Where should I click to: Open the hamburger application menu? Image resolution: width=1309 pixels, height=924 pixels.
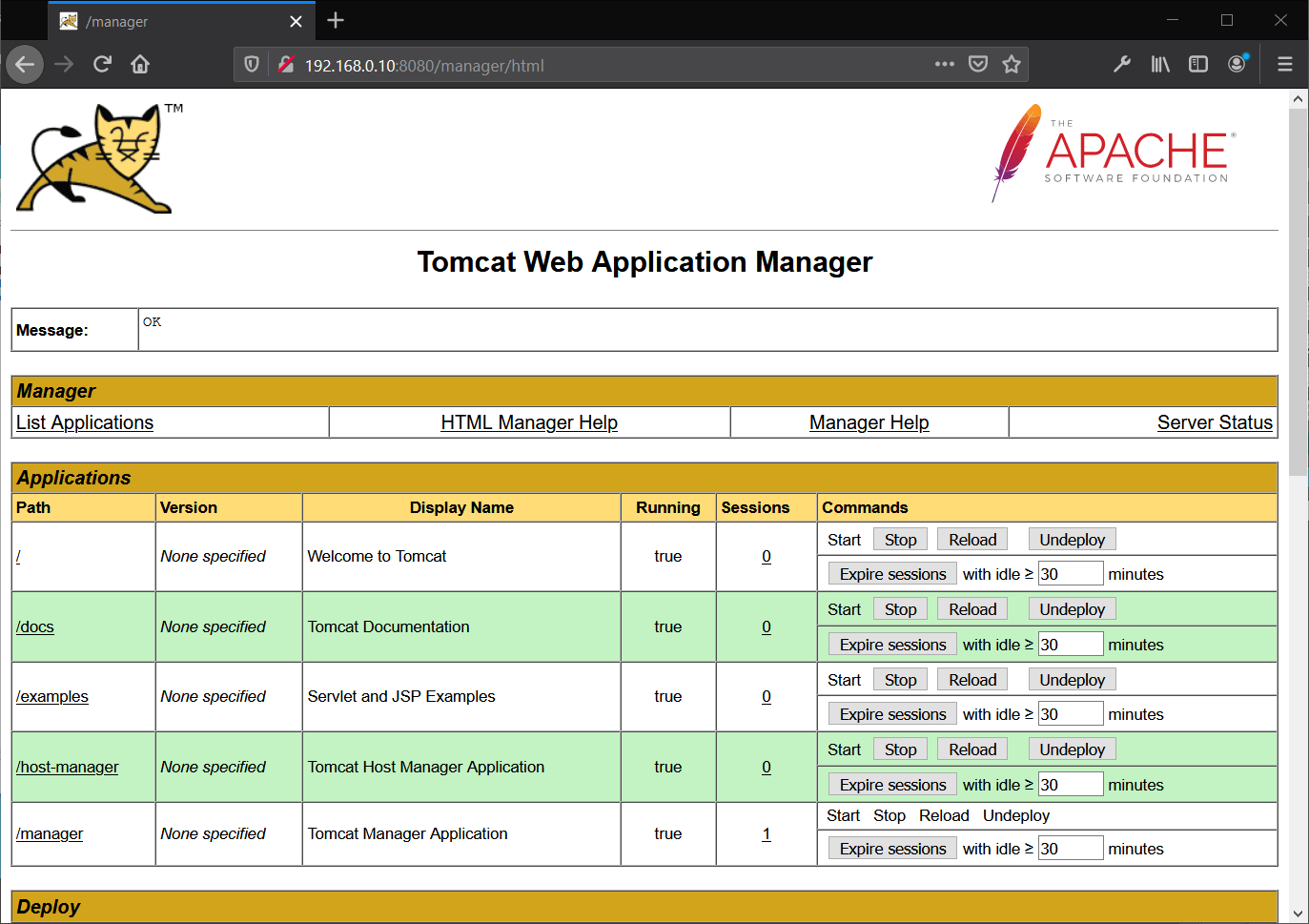point(1285,64)
